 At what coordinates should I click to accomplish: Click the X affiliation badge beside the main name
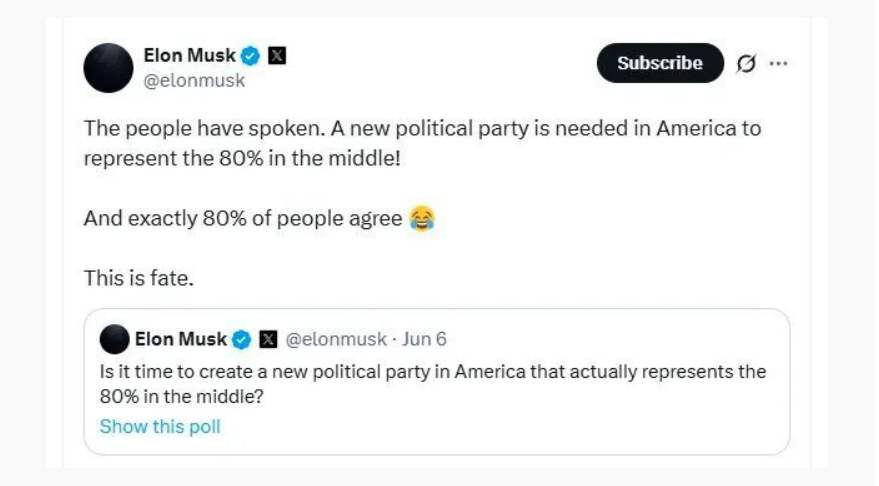[x=277, y=56]
